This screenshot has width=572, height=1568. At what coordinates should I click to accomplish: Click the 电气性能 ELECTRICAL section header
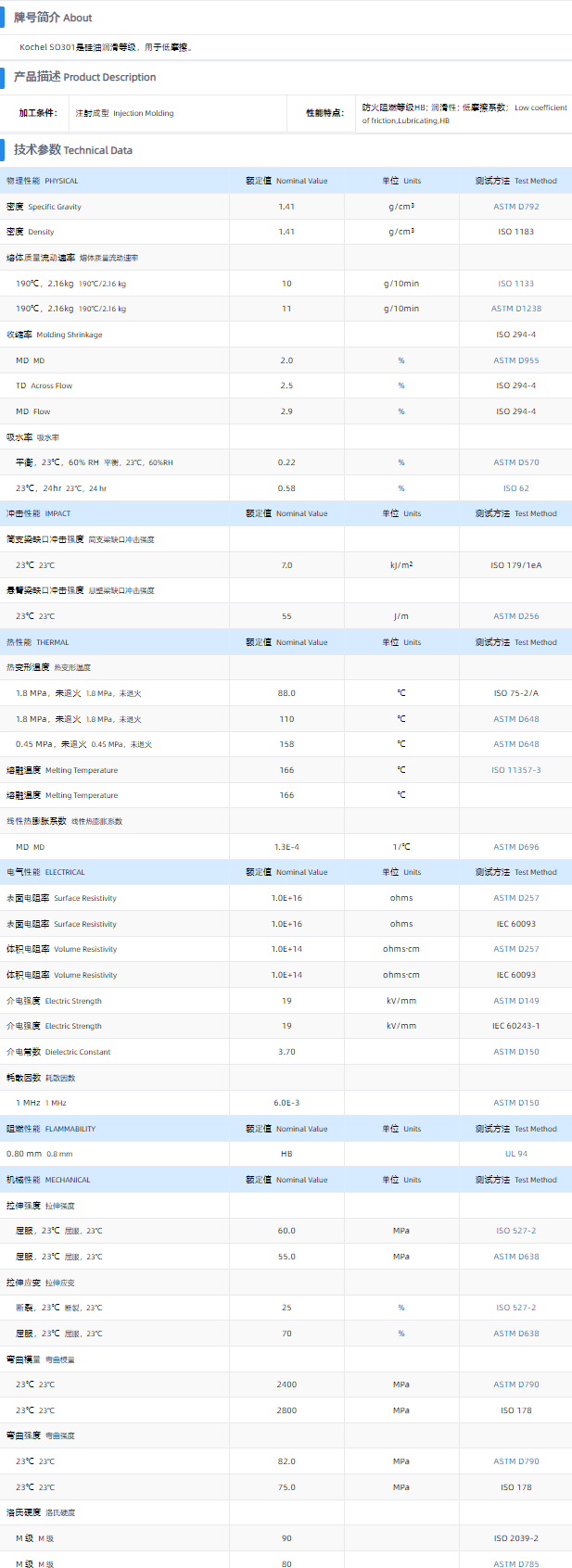click(x=45, y=872)
